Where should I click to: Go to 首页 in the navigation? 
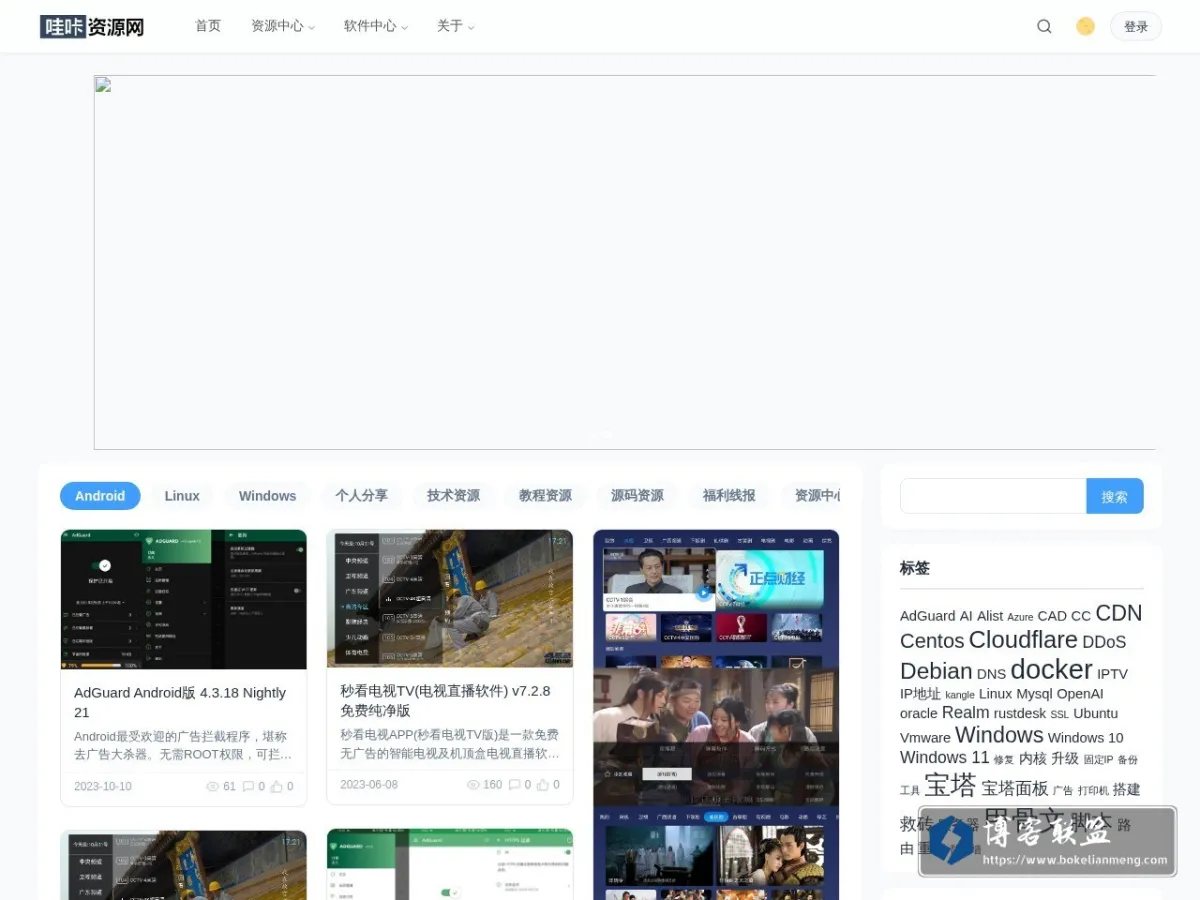tap(208, 26)
